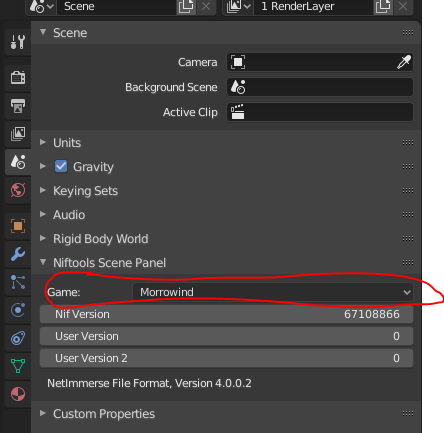The image size is (444, 433).
Task: Grab the Gravity panel drag handle
Action: (x=408, y=167)
